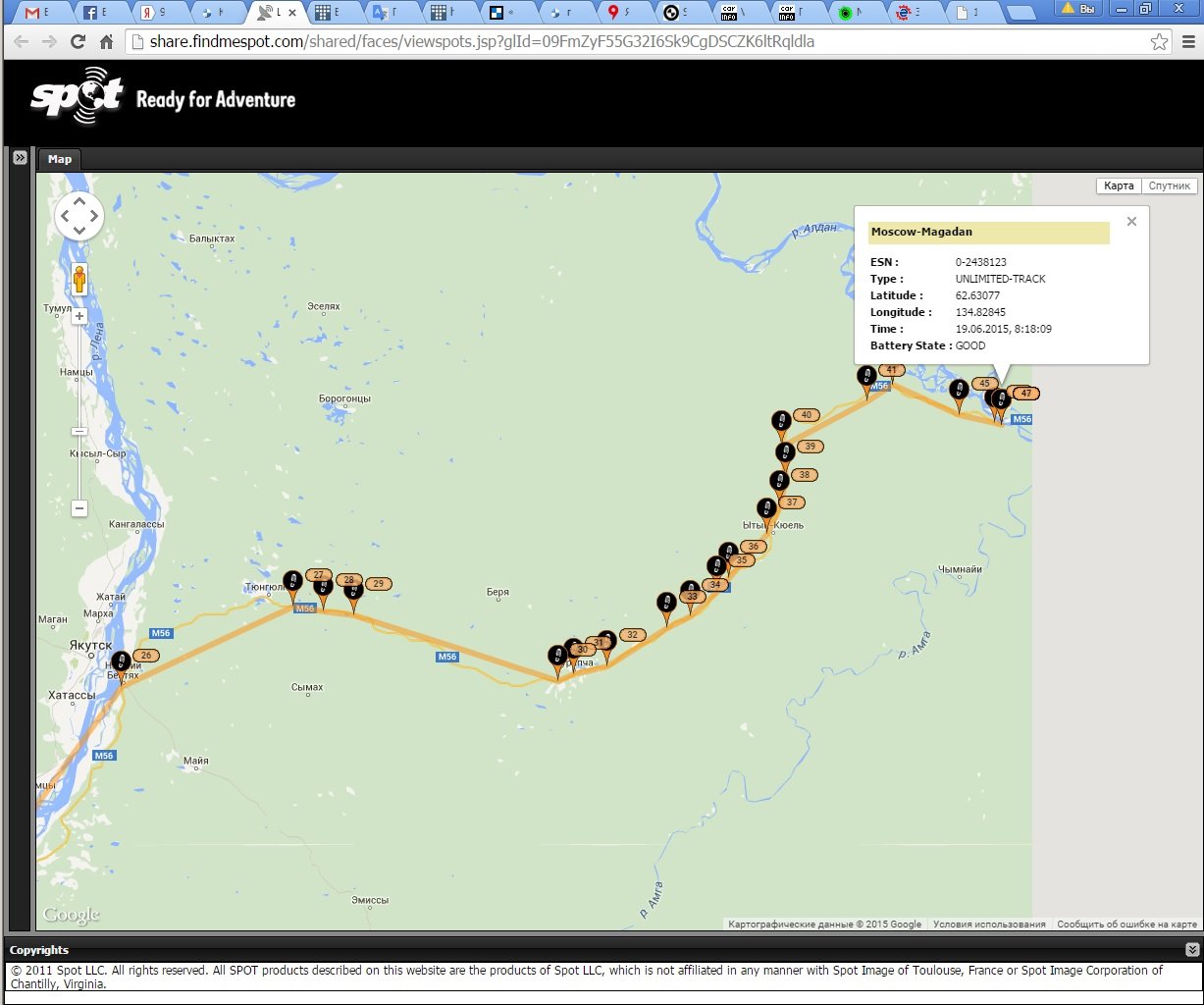Open the browser home page icon
This screenshot has width=1204, height=1005.
[107, 42]
